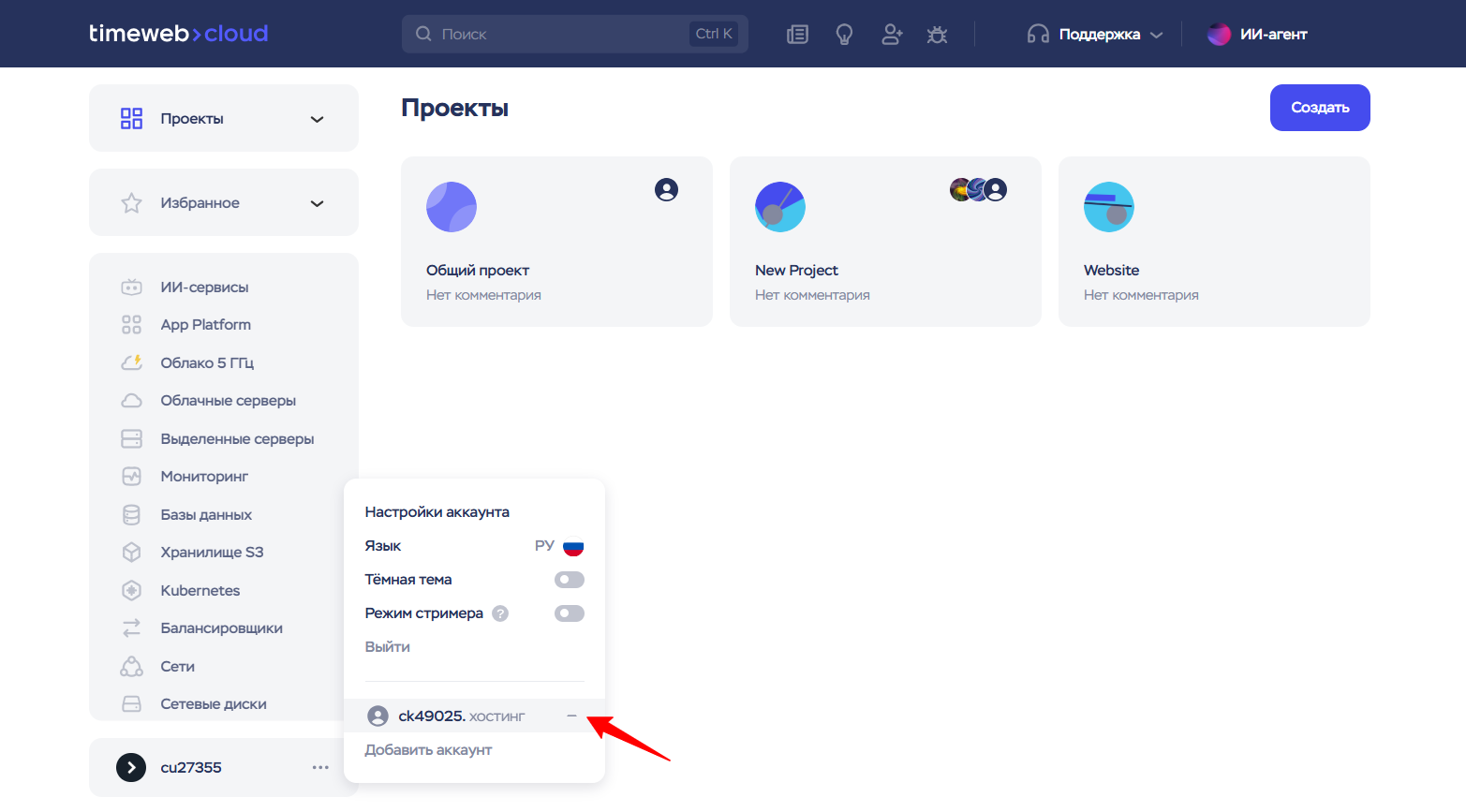Screen dimensions: 1466x812
Task: Click the timeweb cloud logo
Action: (x=178, y=34)
